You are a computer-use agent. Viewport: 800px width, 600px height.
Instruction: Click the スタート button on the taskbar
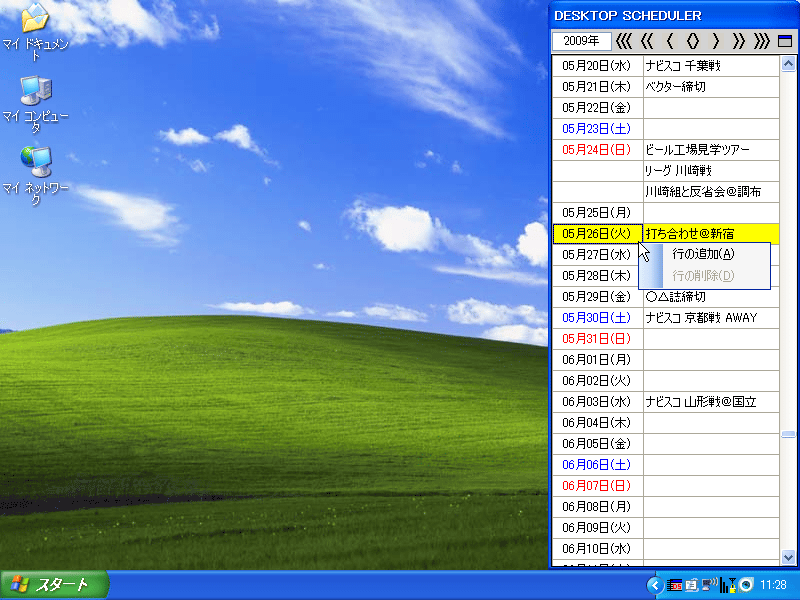(x=55, y=585)
